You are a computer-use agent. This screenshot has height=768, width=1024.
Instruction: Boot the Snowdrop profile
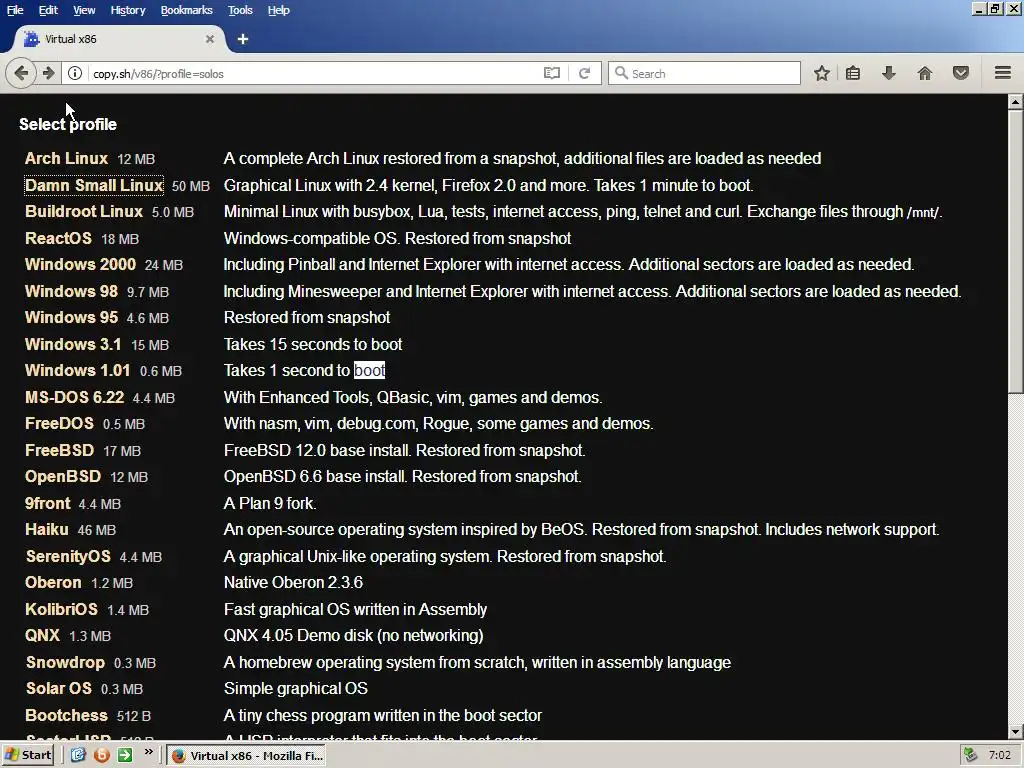(65, 662)
